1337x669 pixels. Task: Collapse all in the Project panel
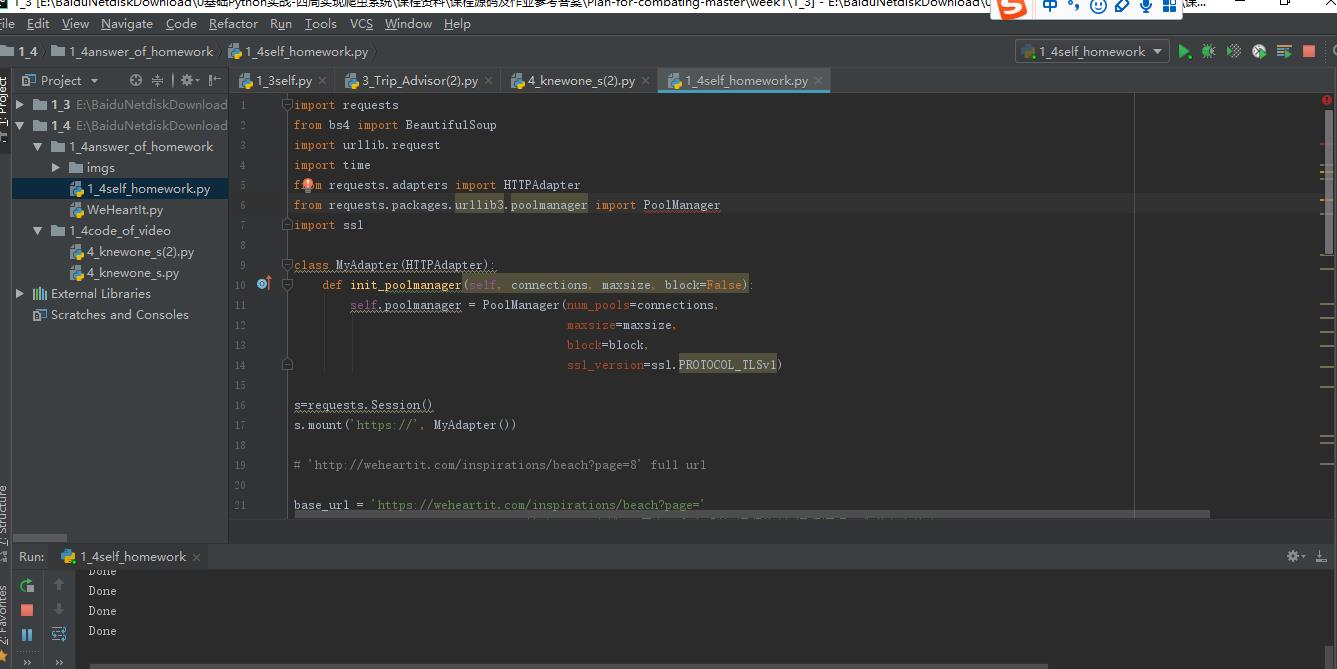click(x=158, y=80)
